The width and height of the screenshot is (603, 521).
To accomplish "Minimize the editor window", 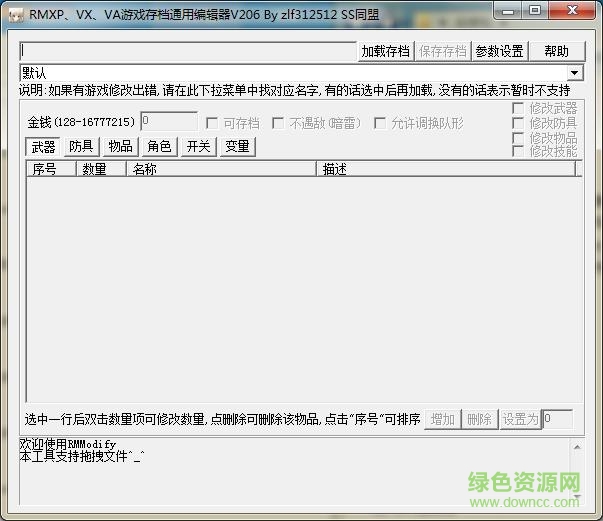I will 508,10.
